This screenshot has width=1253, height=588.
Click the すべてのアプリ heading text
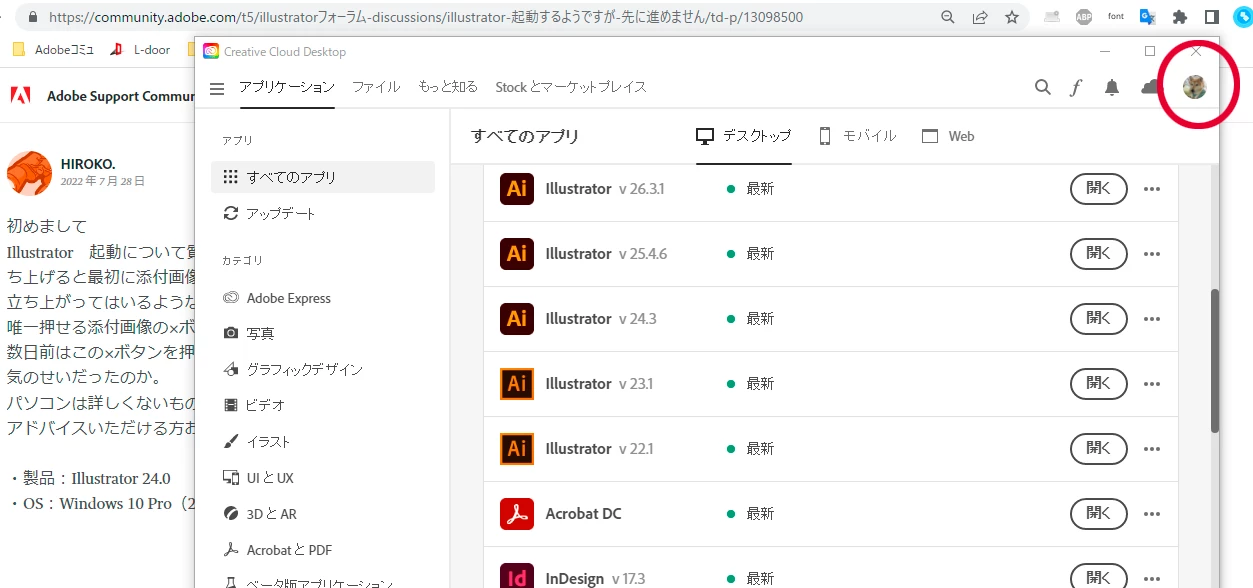pos(525,136)
